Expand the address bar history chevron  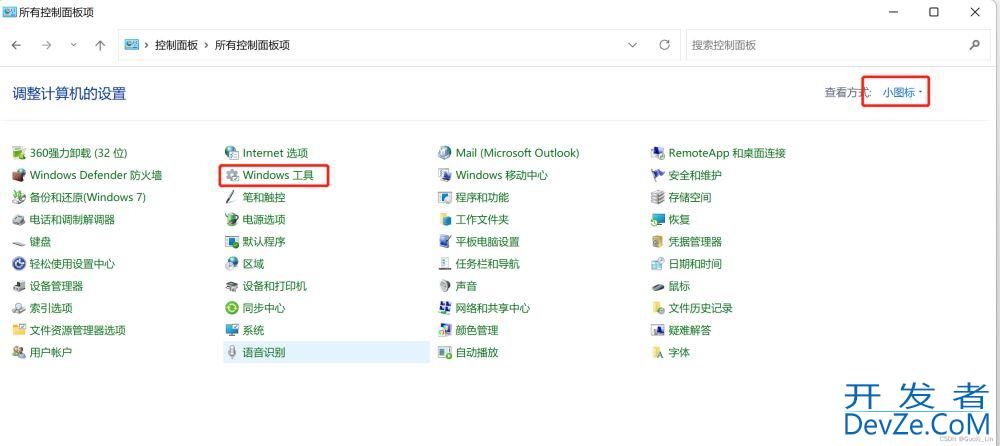click(633, 45)
